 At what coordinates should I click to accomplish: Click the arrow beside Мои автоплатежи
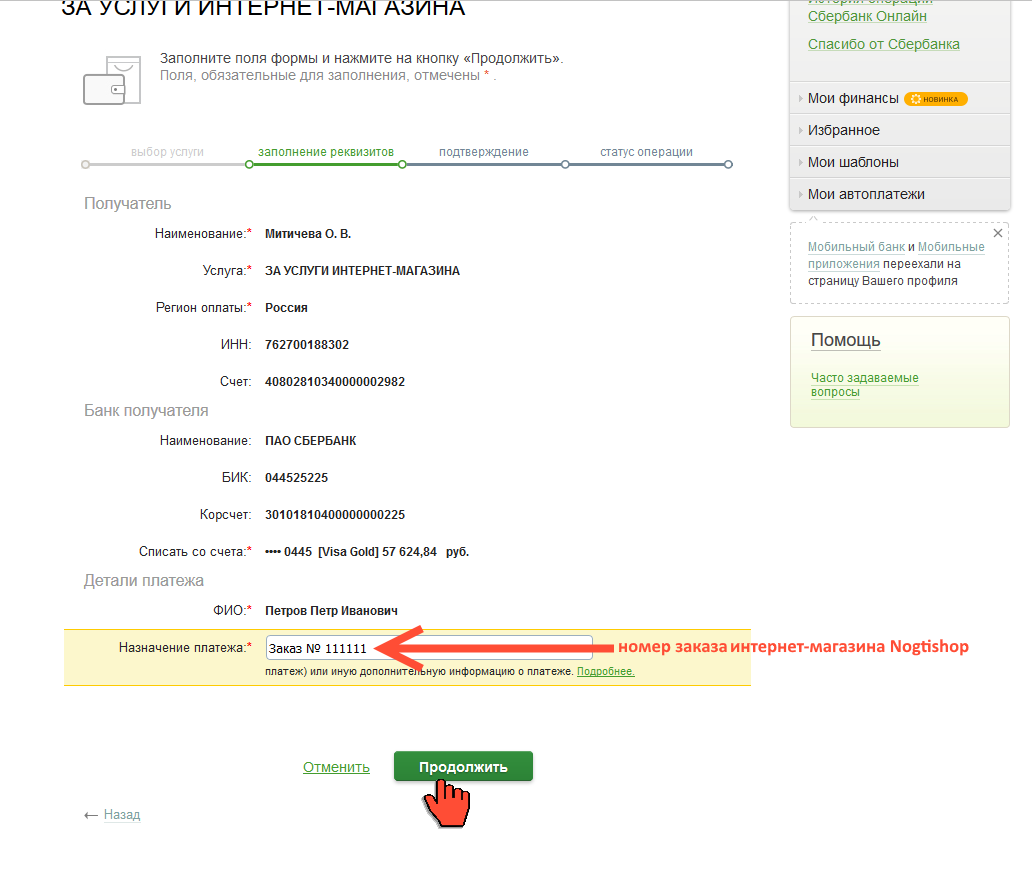click(800, 195)
